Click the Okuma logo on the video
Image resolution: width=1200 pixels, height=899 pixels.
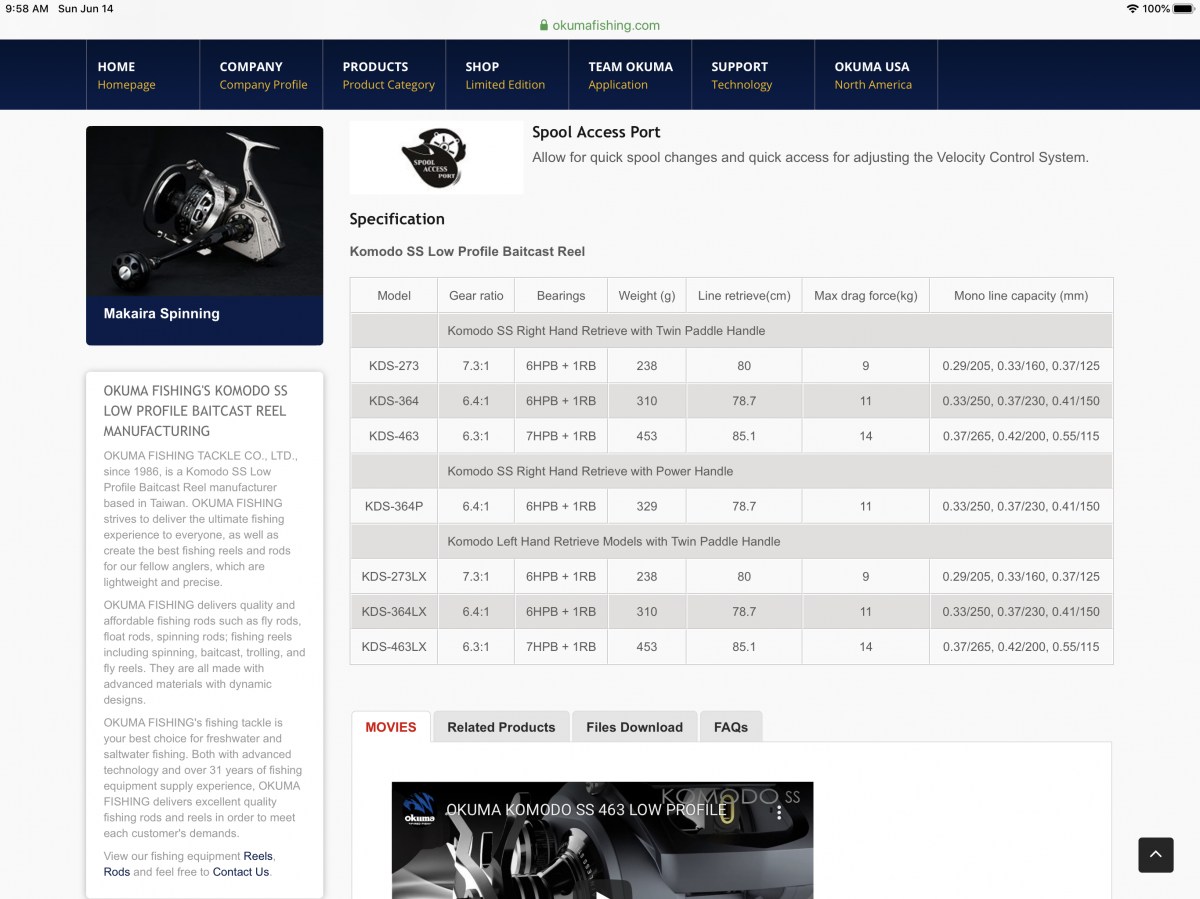[x=418, y=808]
